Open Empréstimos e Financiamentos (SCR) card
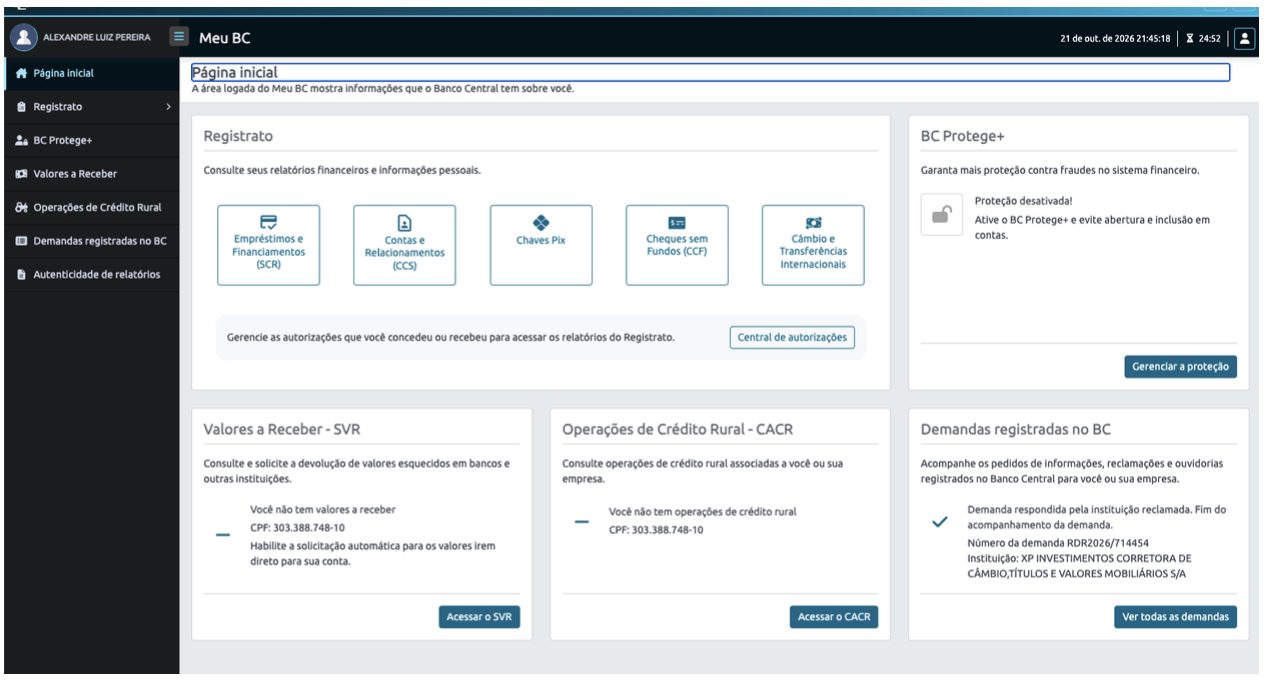 click(268, 245)
